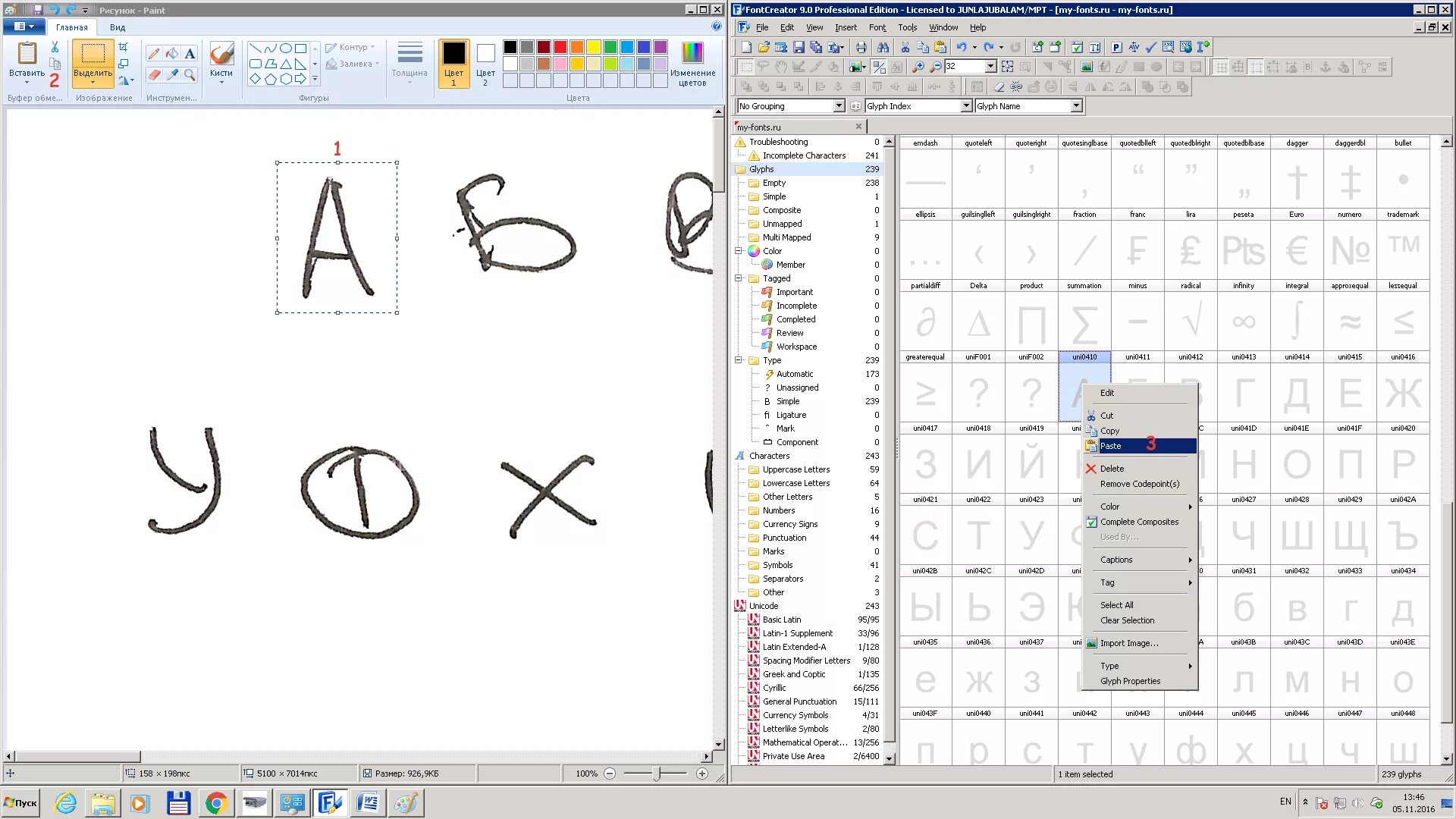Toggle Complete Composites in context menu
1456x819 pixels.
pos(1139,522)
